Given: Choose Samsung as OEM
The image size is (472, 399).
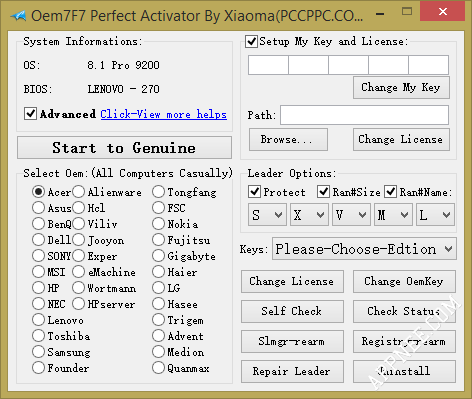Looking at the screenshot, I should click(x=38, y=352).
